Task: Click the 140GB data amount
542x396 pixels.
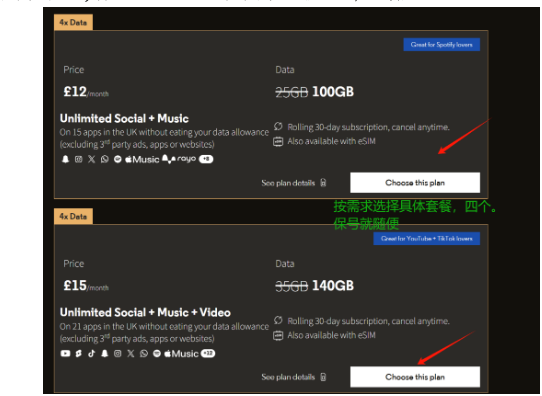Action: 333,286
